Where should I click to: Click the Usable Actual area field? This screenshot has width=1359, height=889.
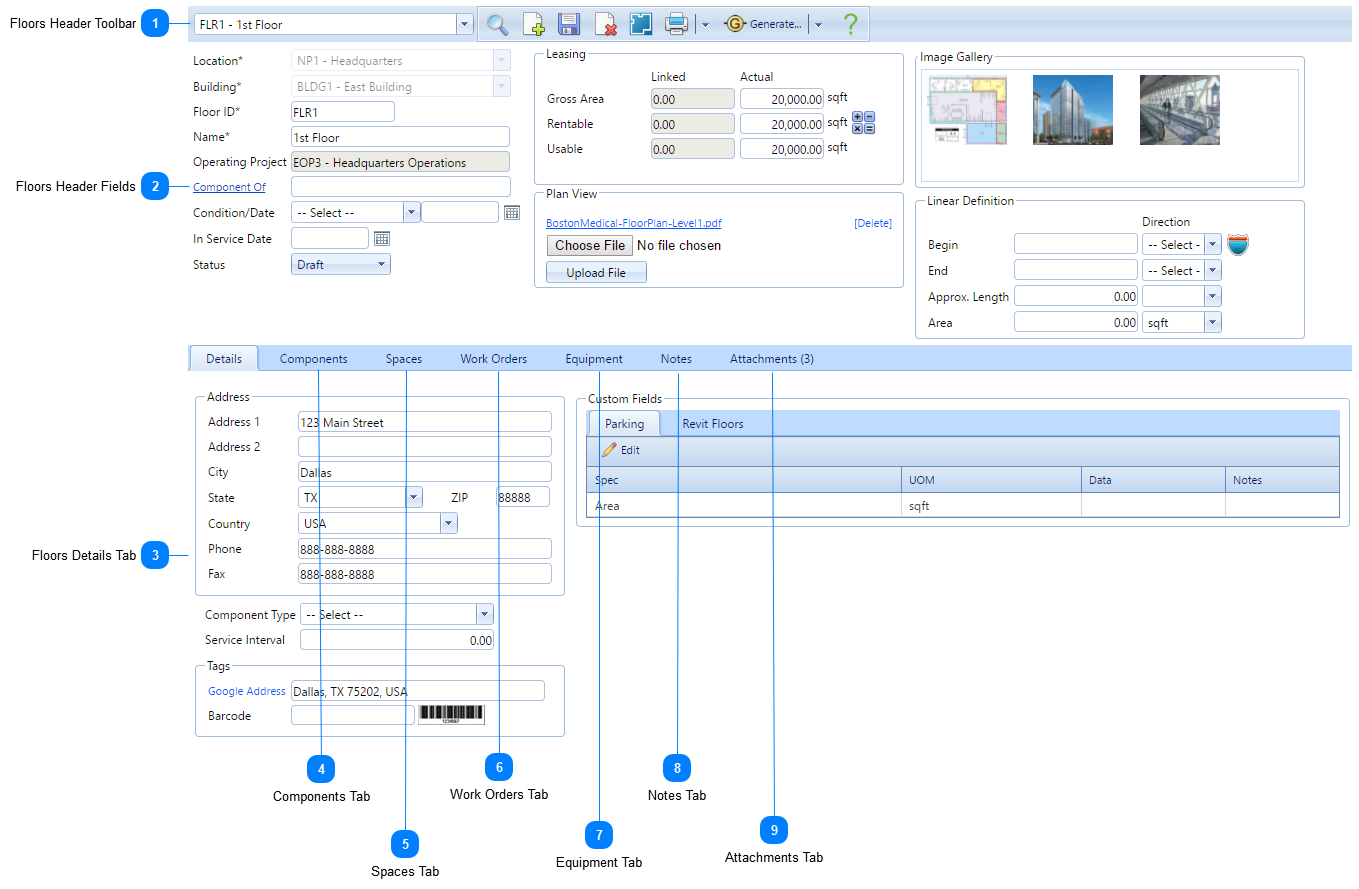782,149
